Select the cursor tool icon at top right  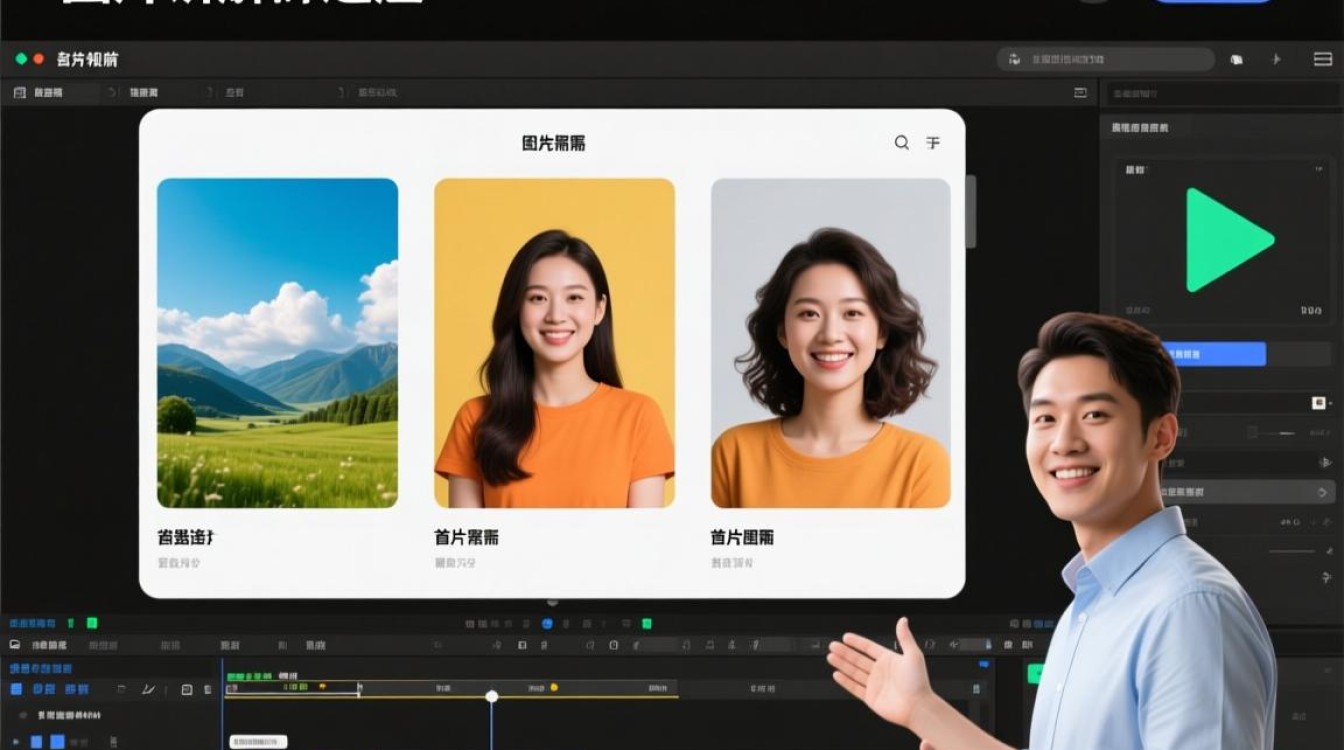click(x=1276, y=59)
